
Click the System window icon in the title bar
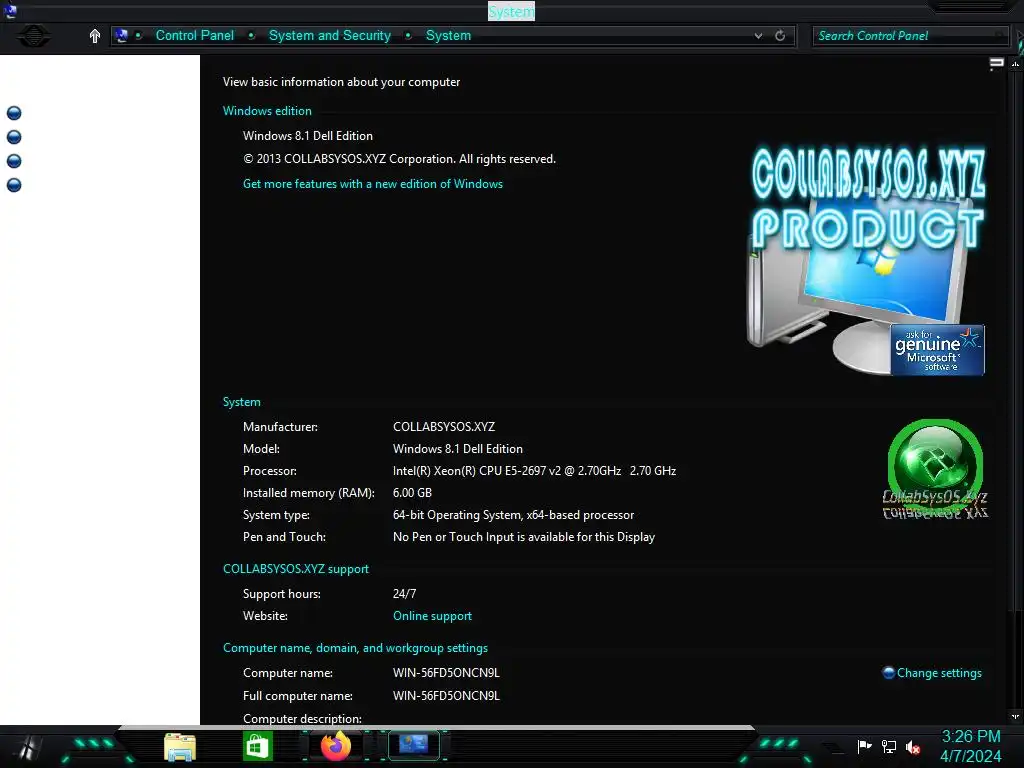(10, 10)
